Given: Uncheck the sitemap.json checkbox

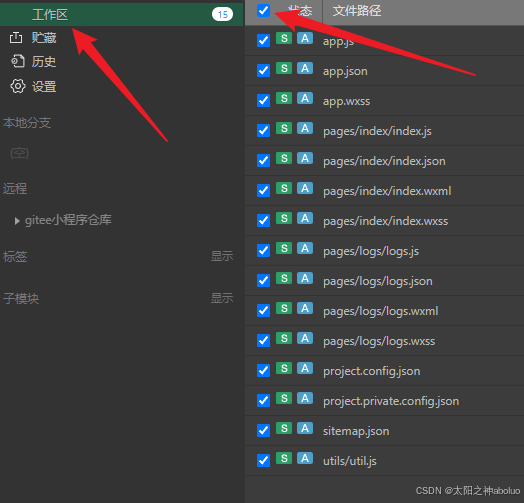Looking at the screenshot, I should pyautogui.click(x=263, y=430).
